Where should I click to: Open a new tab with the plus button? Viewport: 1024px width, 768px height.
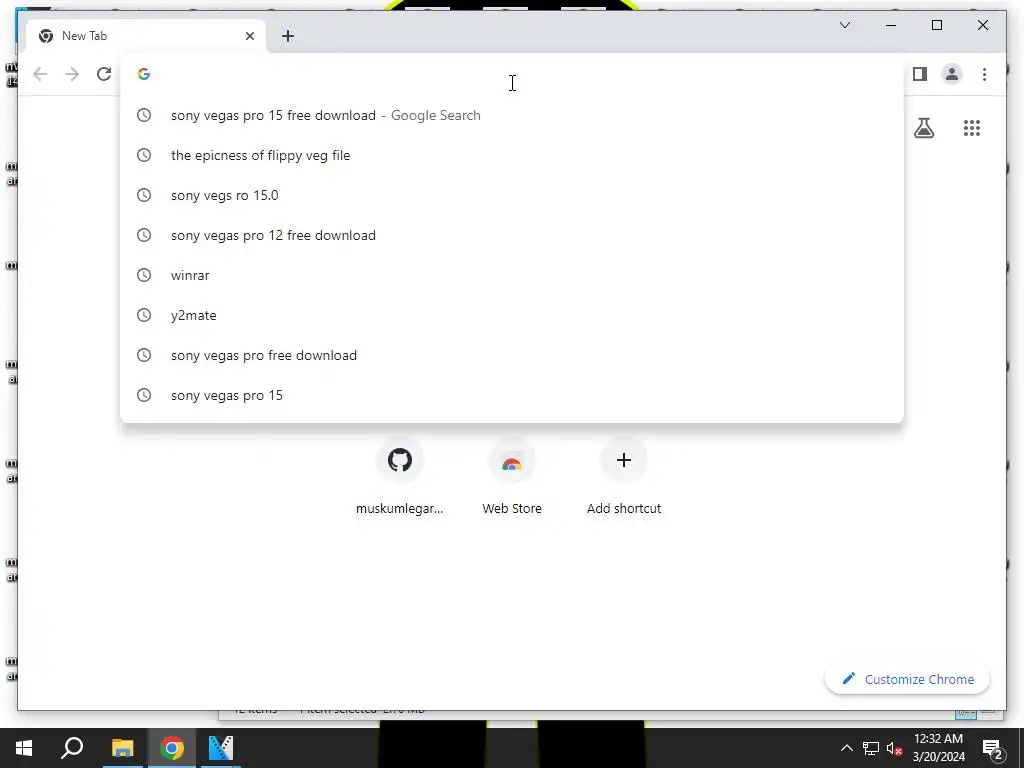(288, 36)
